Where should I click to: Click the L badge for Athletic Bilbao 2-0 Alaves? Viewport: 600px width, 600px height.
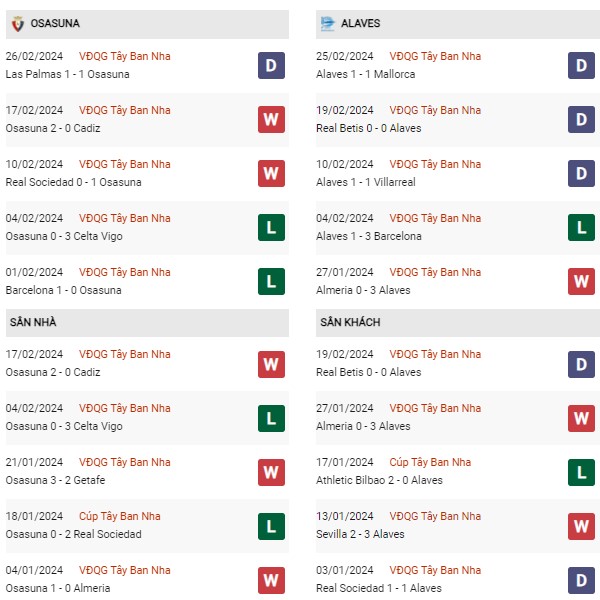click(581, 473)
